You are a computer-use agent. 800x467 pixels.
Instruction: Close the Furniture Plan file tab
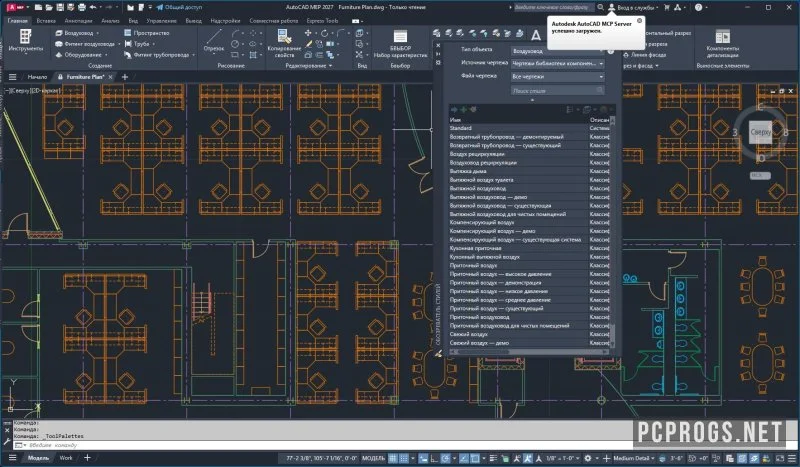pos(110,77)
